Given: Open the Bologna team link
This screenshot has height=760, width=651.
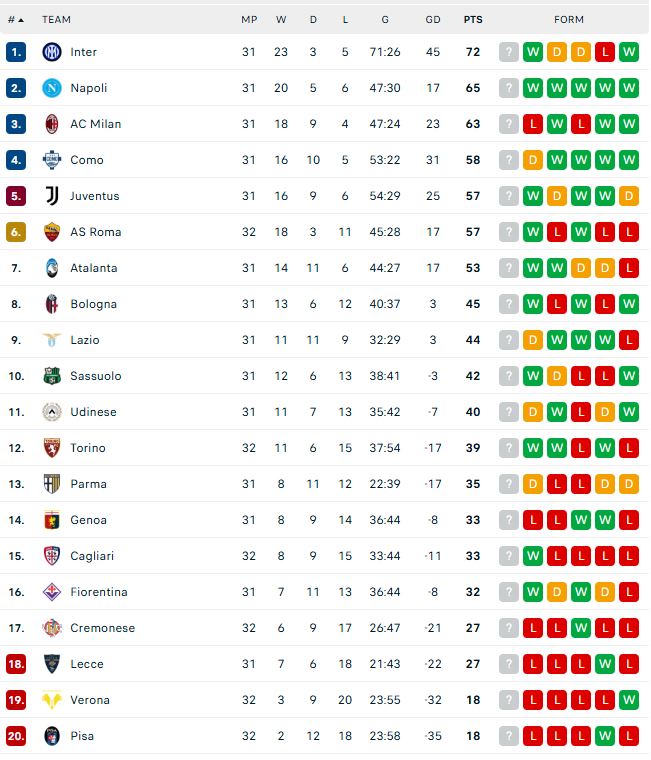Looking at the screenshot, I should pos(94,304).
